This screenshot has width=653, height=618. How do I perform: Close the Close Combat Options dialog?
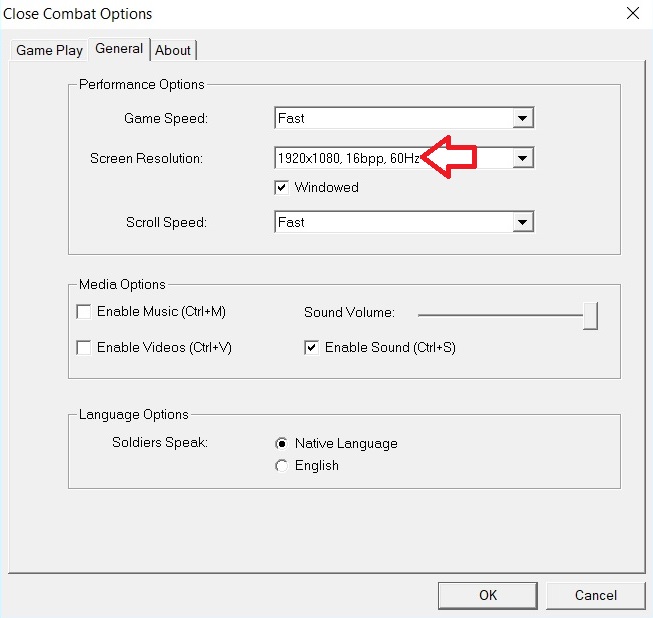coord(633,13)
